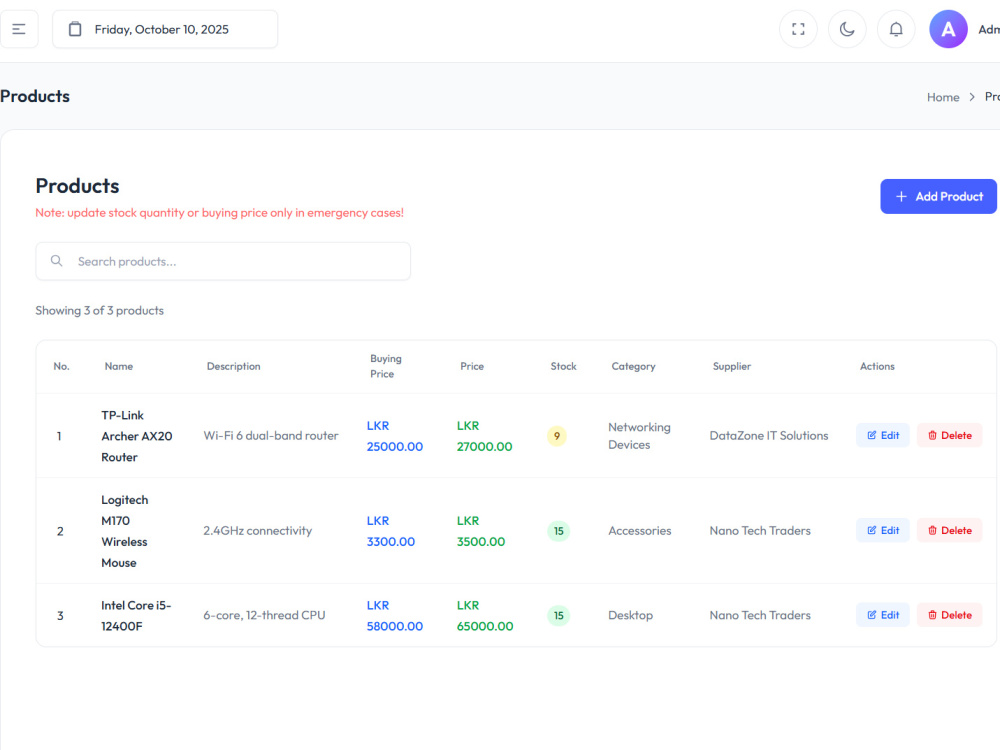1000x750 pixels.
Task: Select the Intel Core i5-12400F name
Action: [x=136, y=615]
